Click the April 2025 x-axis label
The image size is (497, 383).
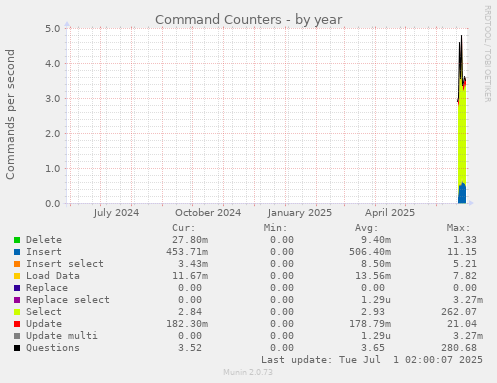390,213
